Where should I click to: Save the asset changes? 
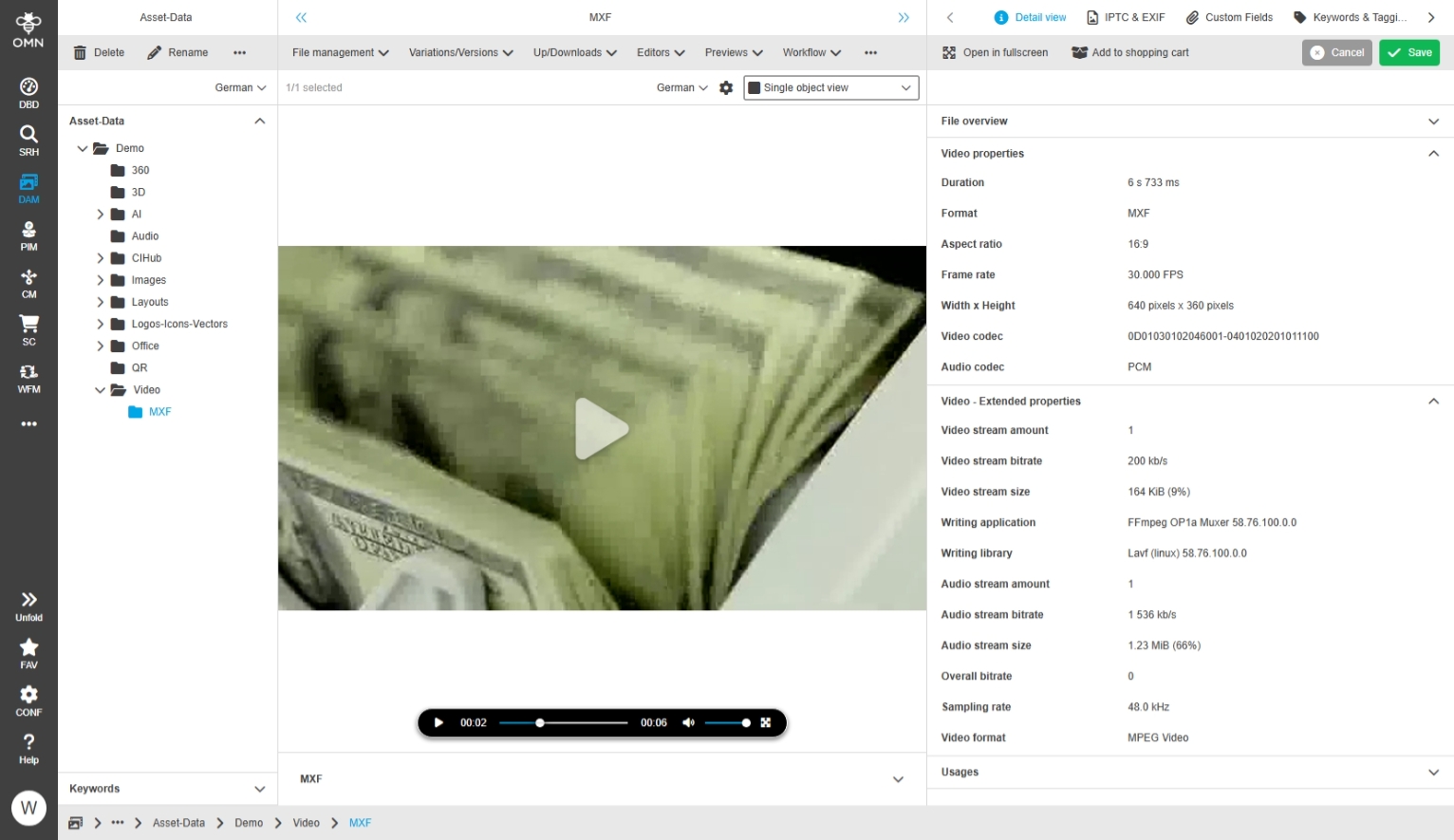pos(1409,52)
